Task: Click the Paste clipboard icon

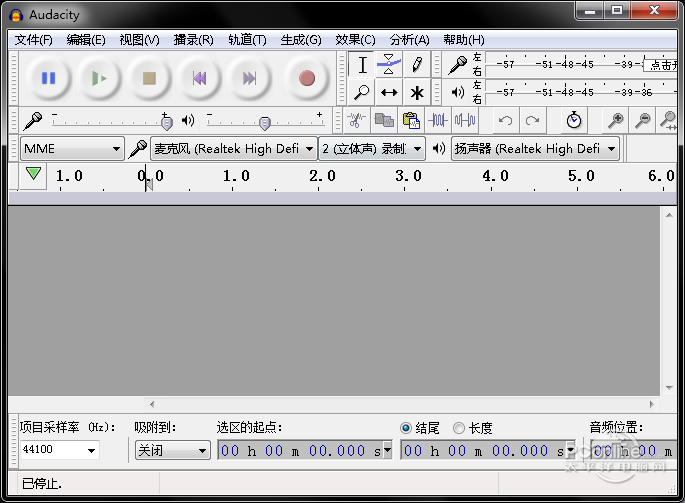Action: [410, 120]
